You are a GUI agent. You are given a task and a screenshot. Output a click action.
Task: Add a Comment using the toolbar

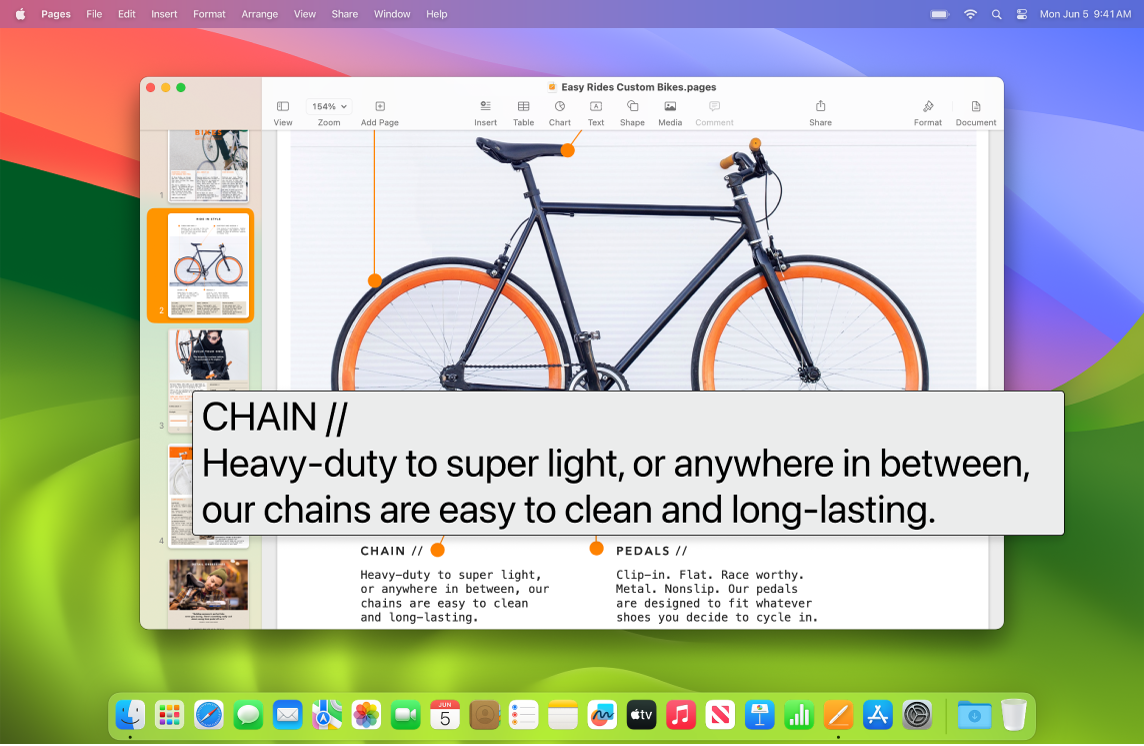(713, 110)
